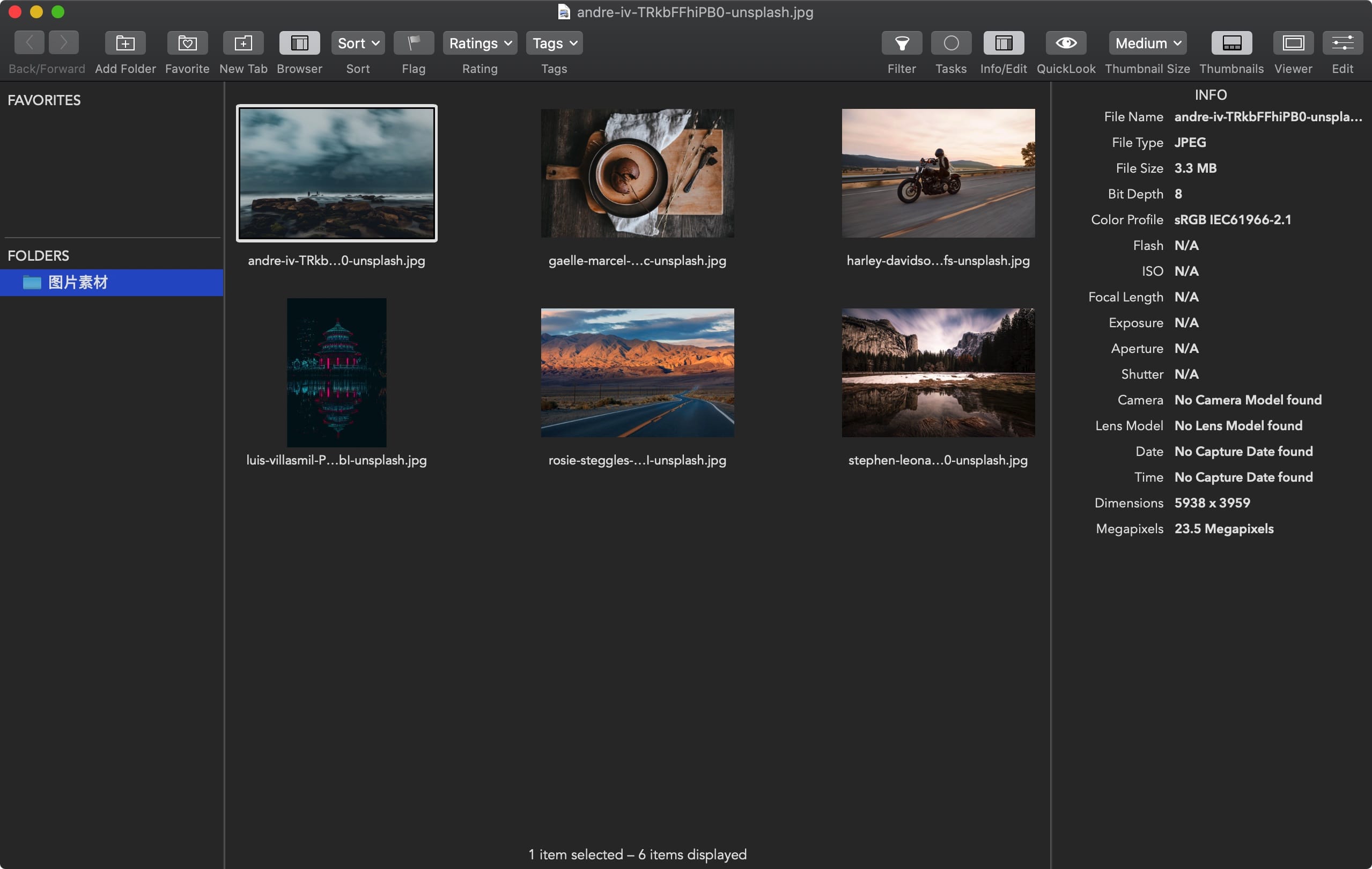Expand the Sort dropdown
This screenshot has width=1372, height=869.
(x=358, y=43)
